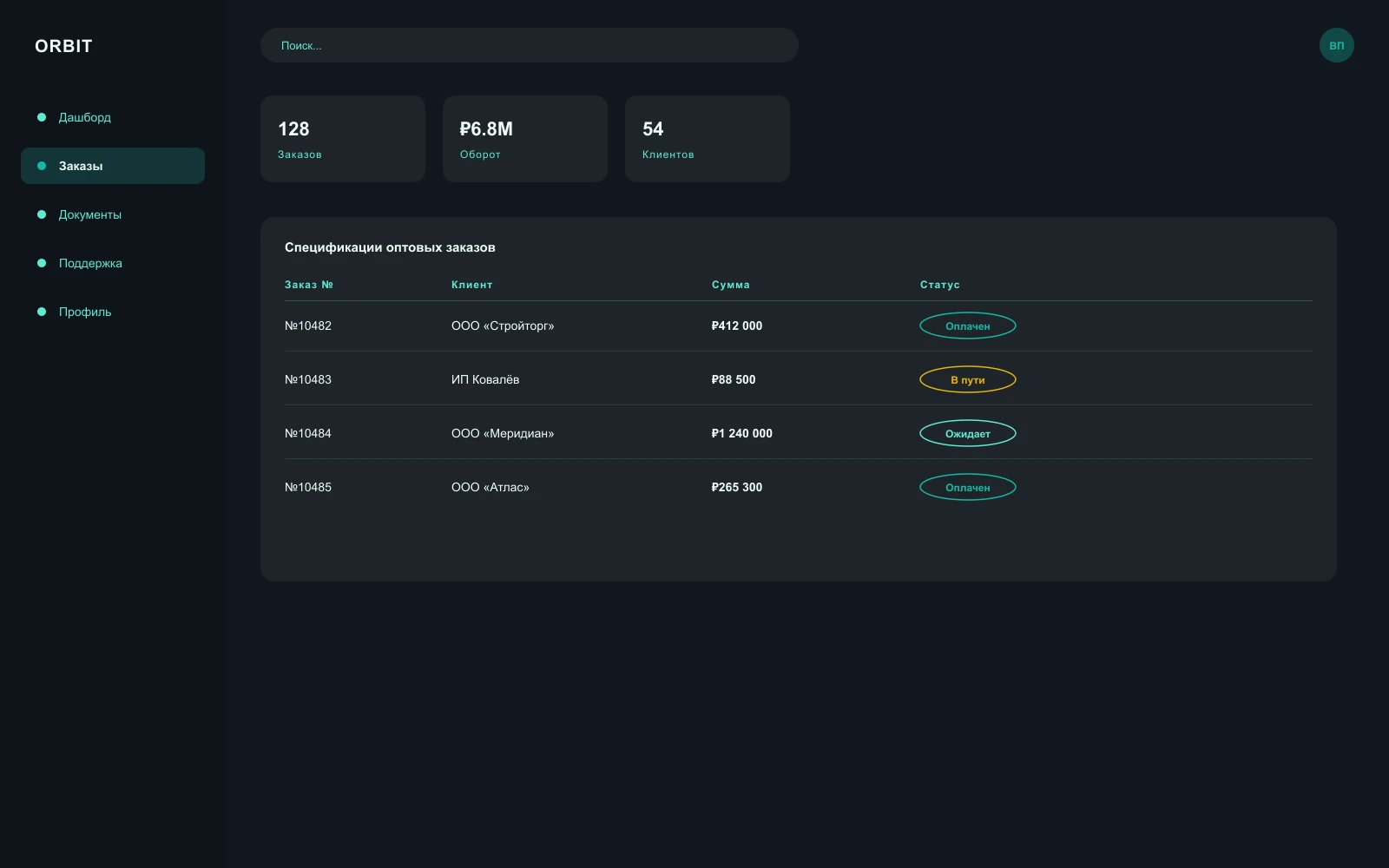Select client ООО «Атлас»
This screenshot has height=868, width=1389.
click(490, 487)
